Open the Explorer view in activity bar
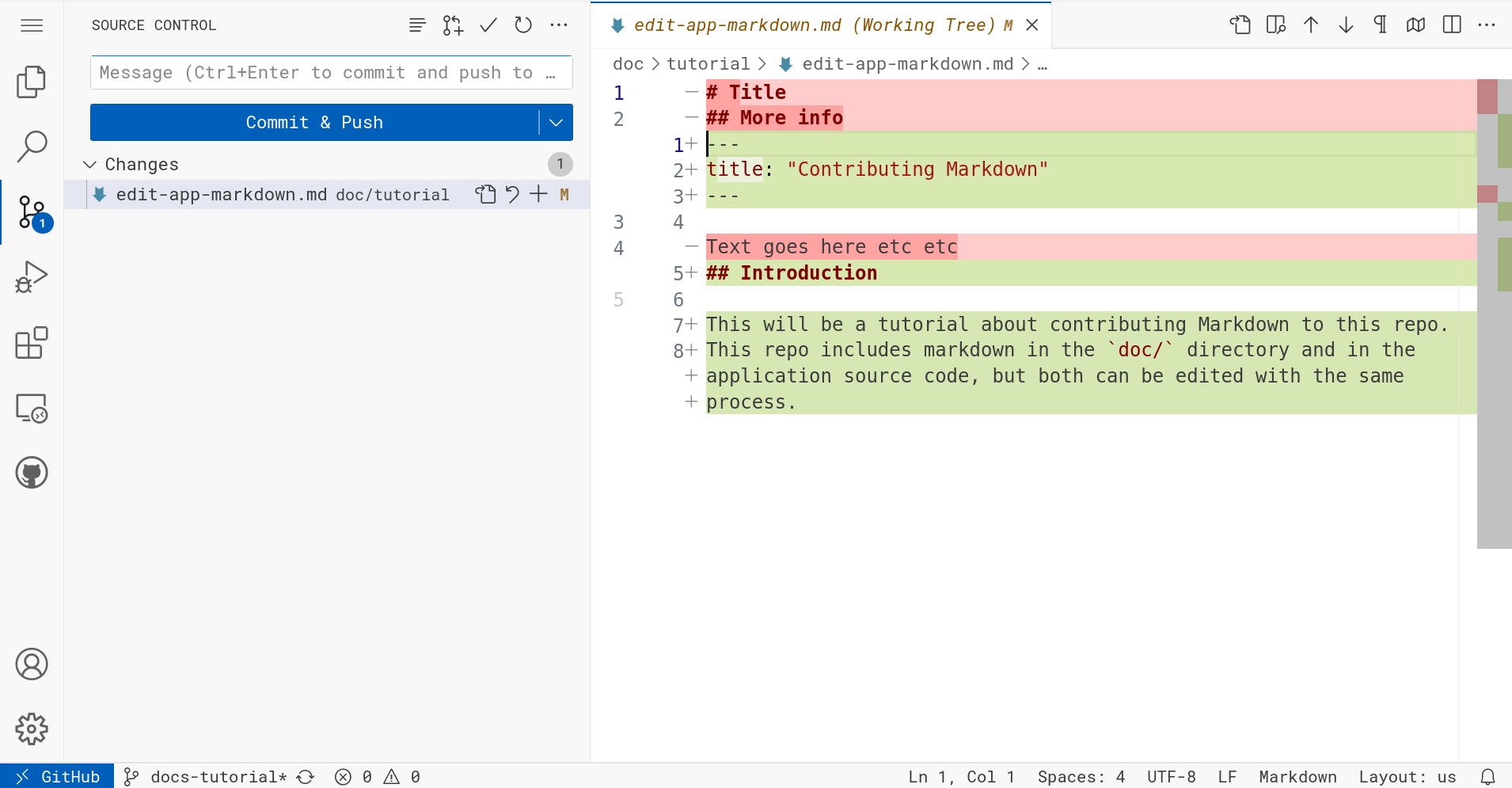Viewport: 1512px width, 788px height. click(32, 82)
